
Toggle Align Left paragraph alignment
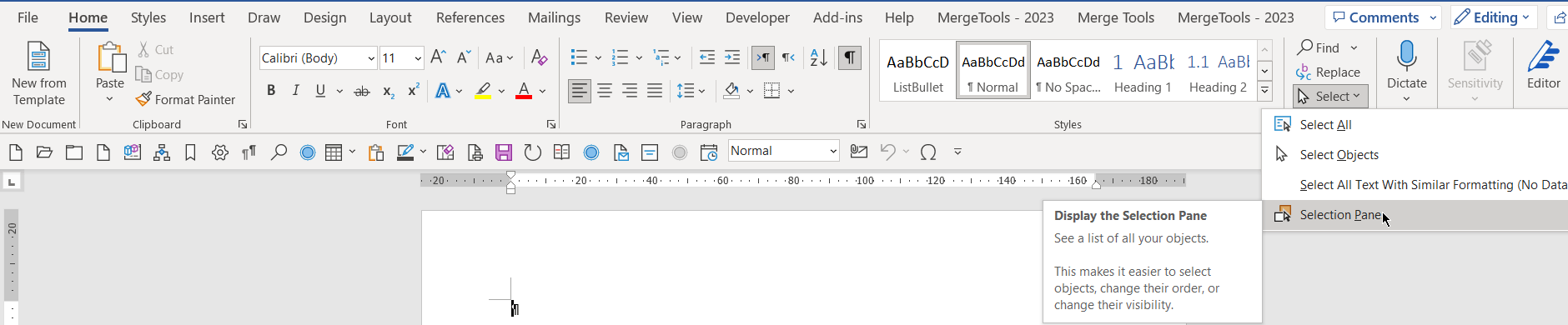[x=579, y=91]
